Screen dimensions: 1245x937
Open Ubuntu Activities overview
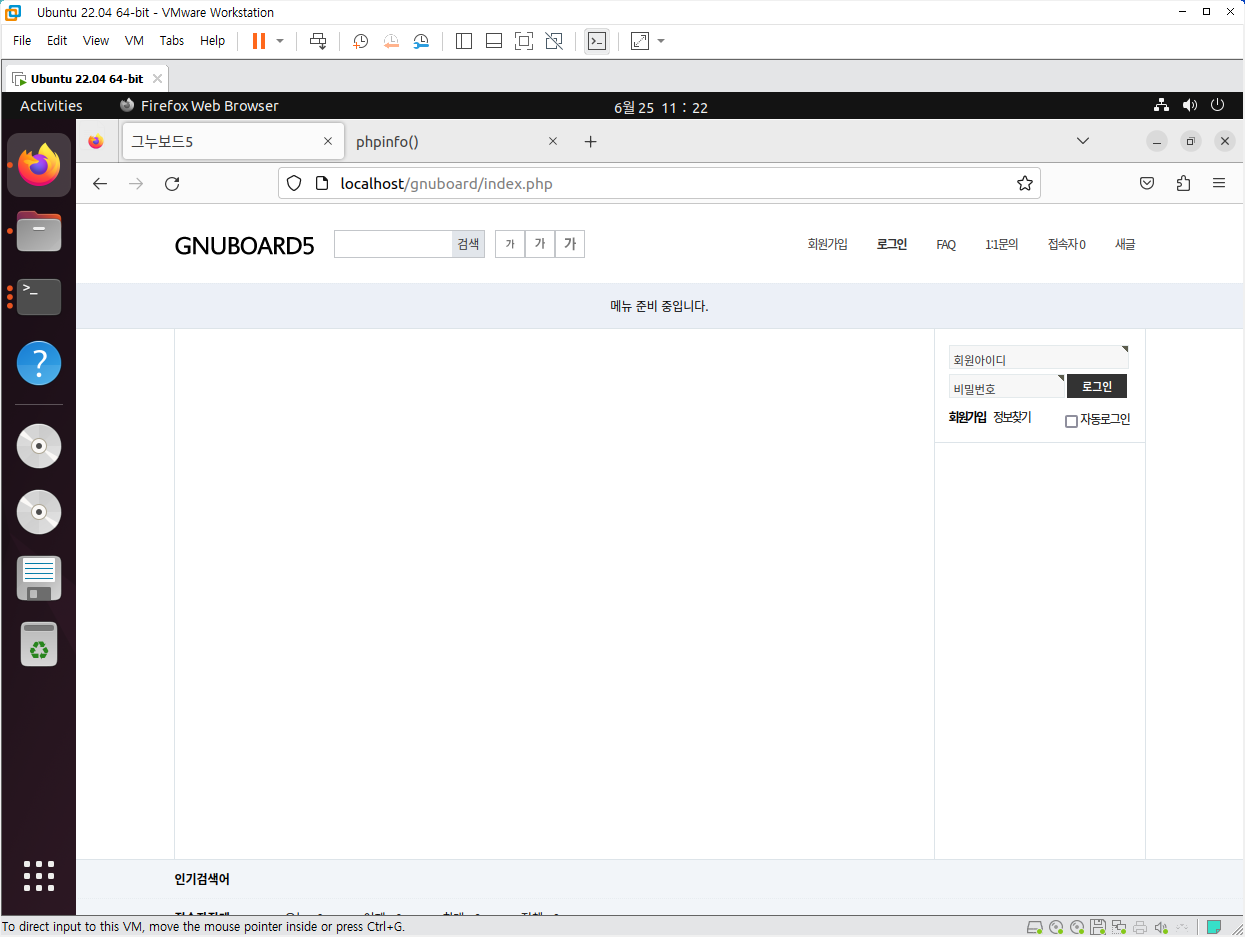click(x=51, y=106)
